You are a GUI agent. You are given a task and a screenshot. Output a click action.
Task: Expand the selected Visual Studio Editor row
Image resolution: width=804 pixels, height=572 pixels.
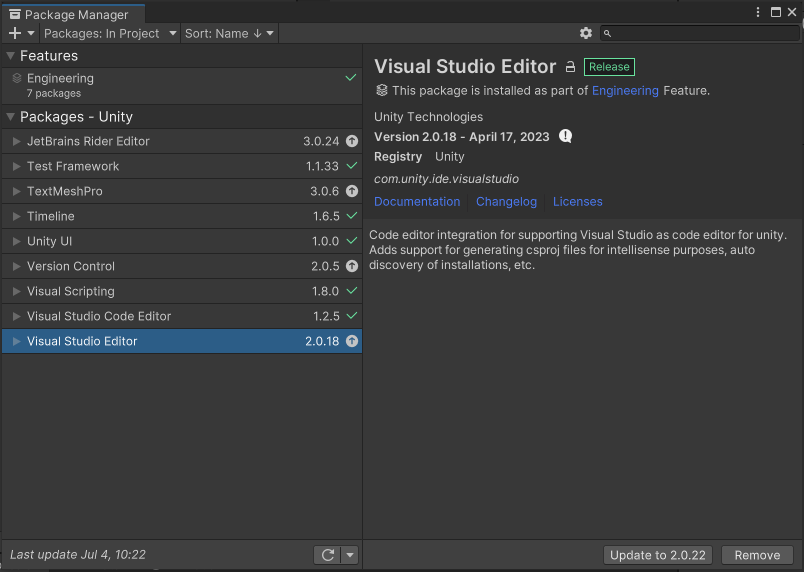16,341
